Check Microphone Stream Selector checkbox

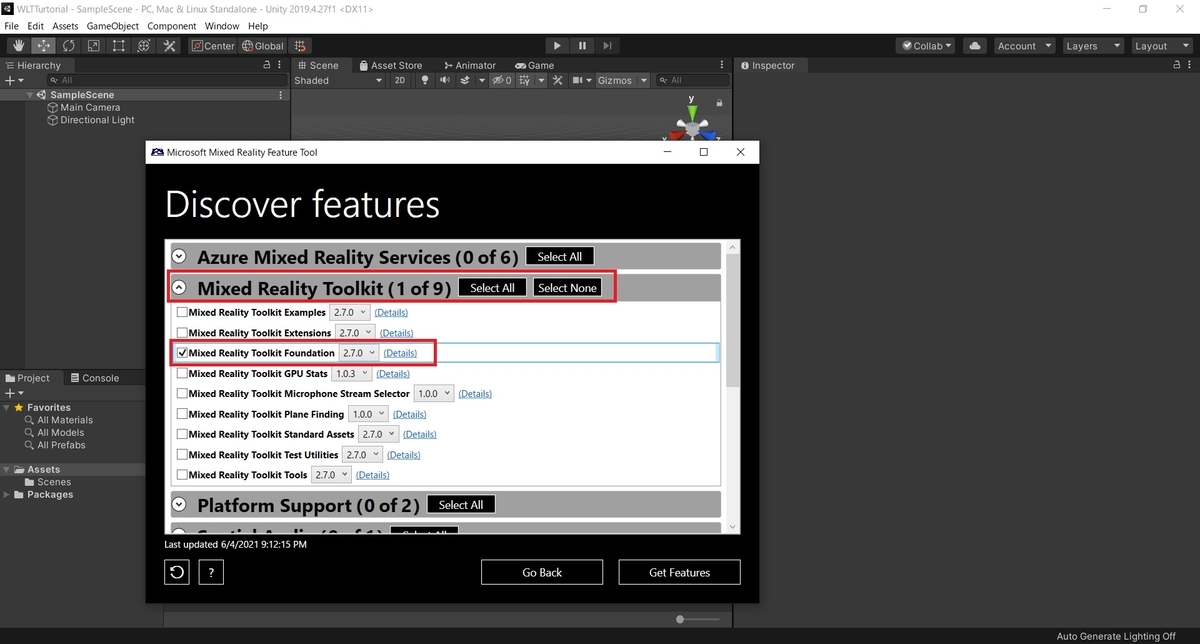181,393
